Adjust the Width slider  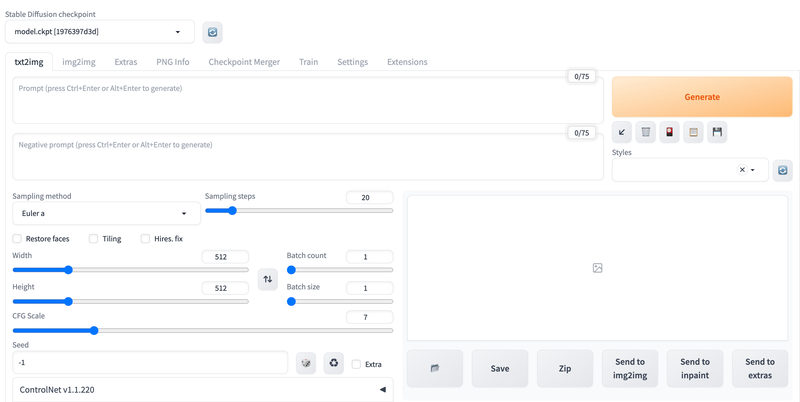[131, 270]
